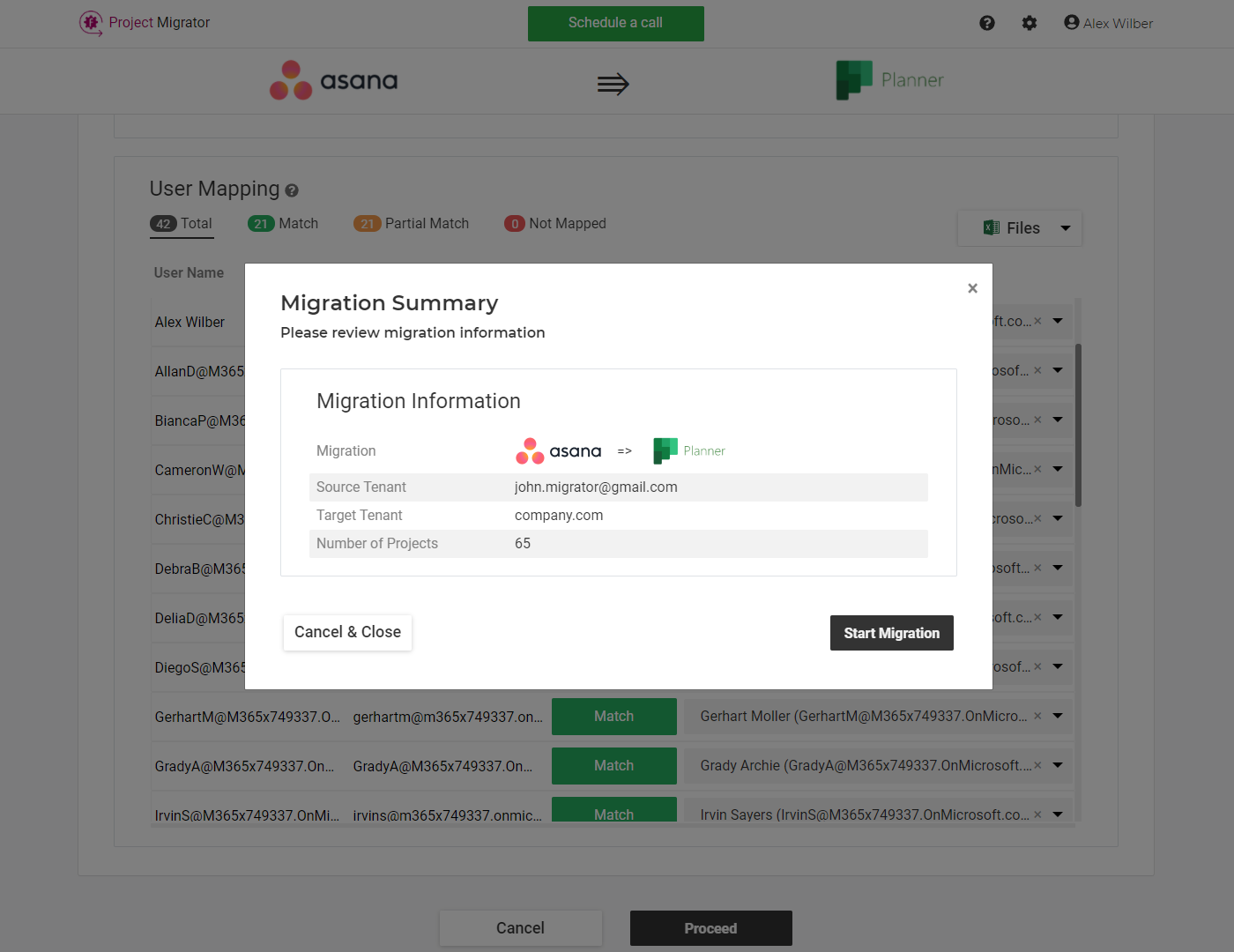Click the migration direction arrow icon
This screenshot has width=1234, height=952.
pyautogui.click(x=613, y=83)
